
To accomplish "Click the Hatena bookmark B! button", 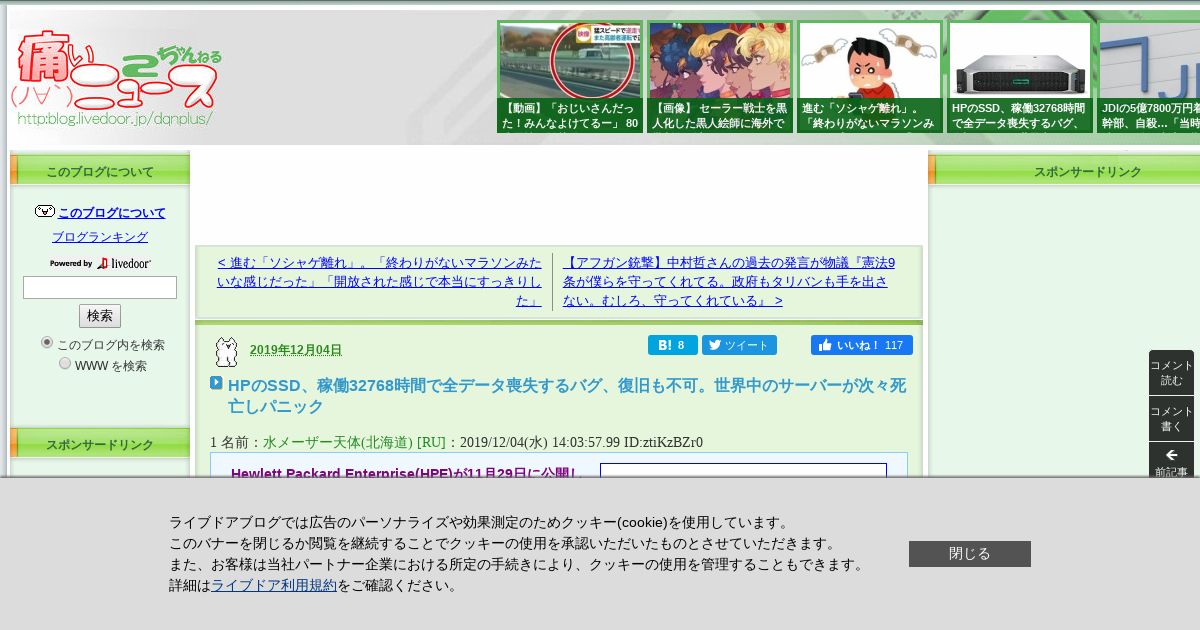I will [x=673, y=345].
